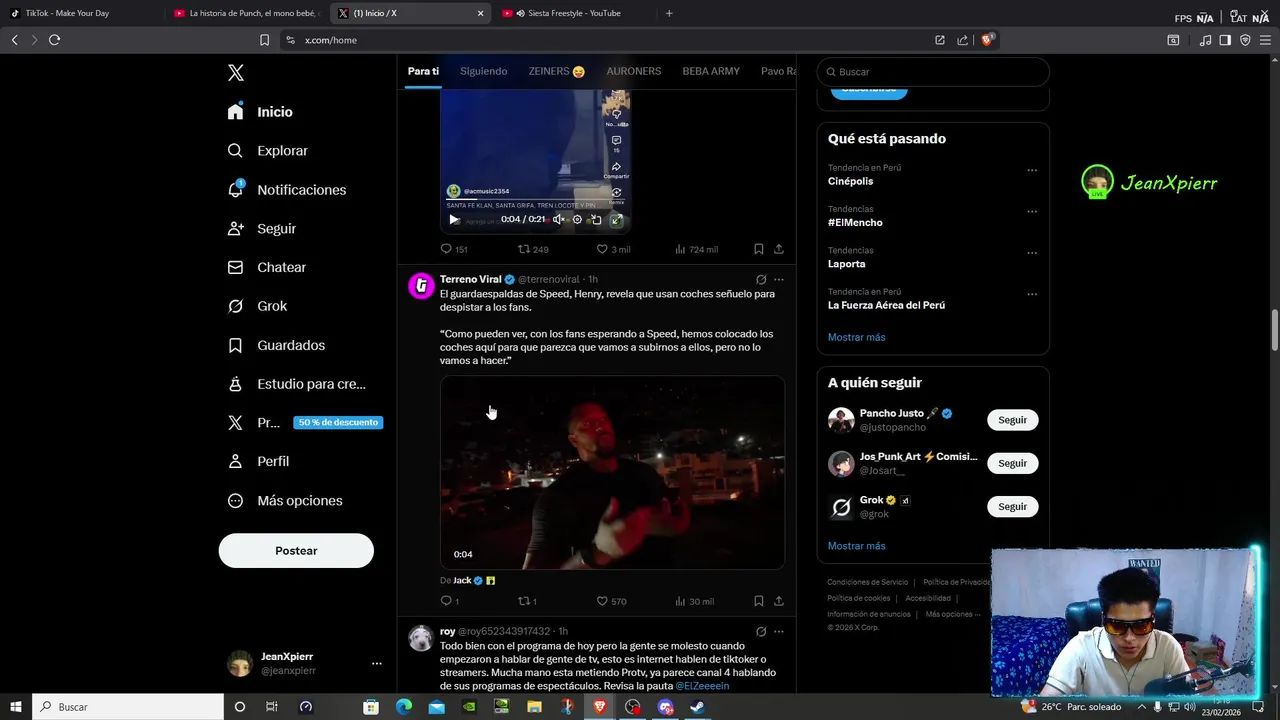
Task: Follow Pancho Justo
Action: (x=1013, y=420)
